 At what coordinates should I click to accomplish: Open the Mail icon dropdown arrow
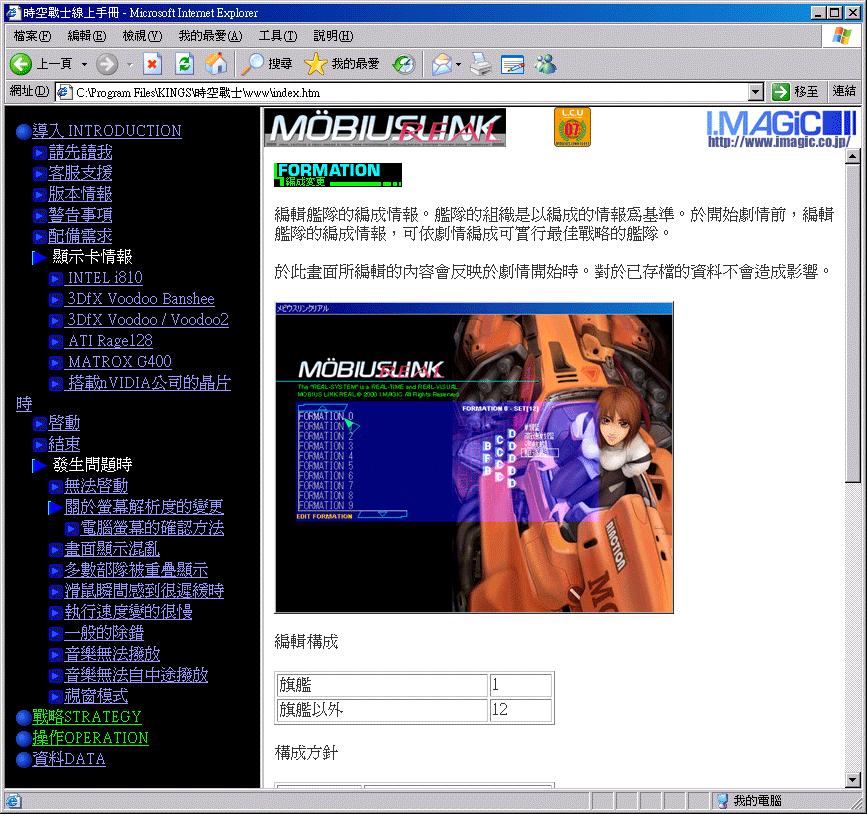coord(458,64)
